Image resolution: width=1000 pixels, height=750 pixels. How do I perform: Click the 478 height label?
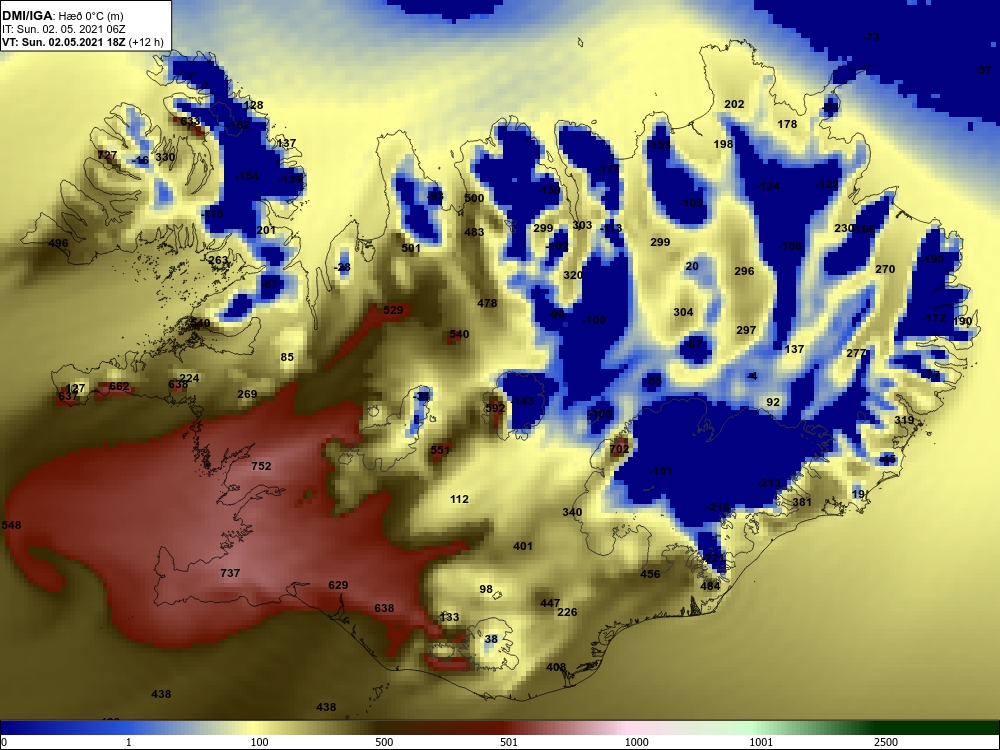point(487,303)
